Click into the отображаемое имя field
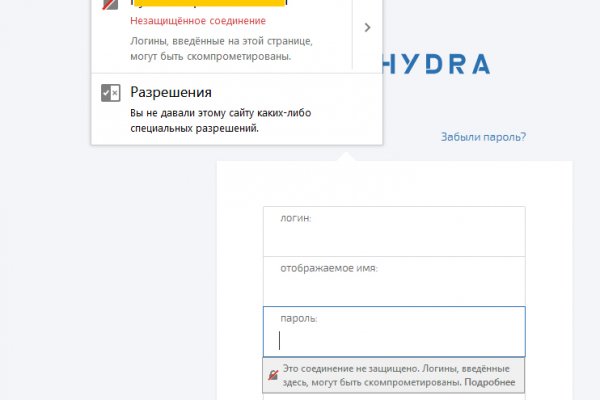Image resolution: width=600 pixels, height=400 pixels. click(x=393, y=291)
